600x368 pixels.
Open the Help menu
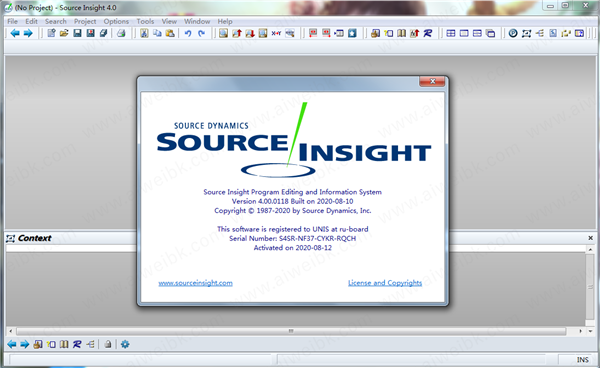[x=225, y=21]
